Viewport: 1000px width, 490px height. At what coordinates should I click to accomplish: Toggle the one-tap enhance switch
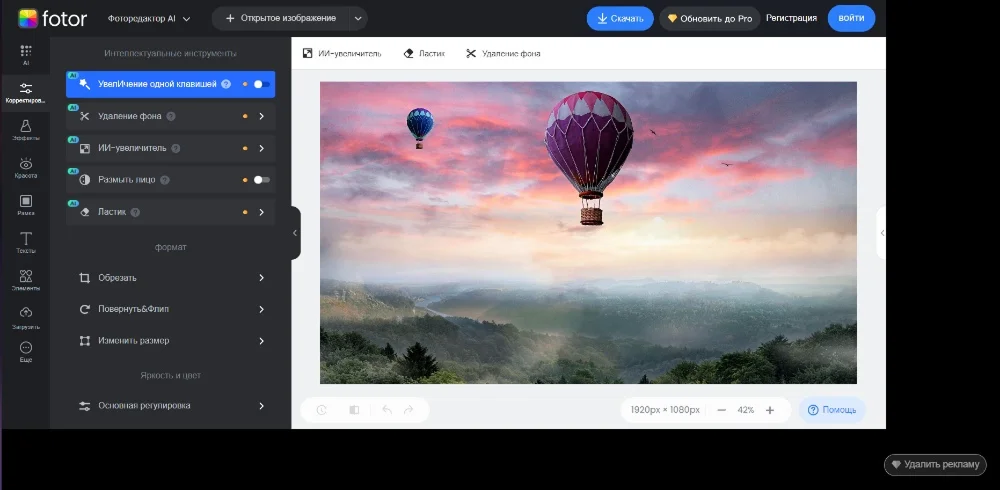[x=260, y=85]
